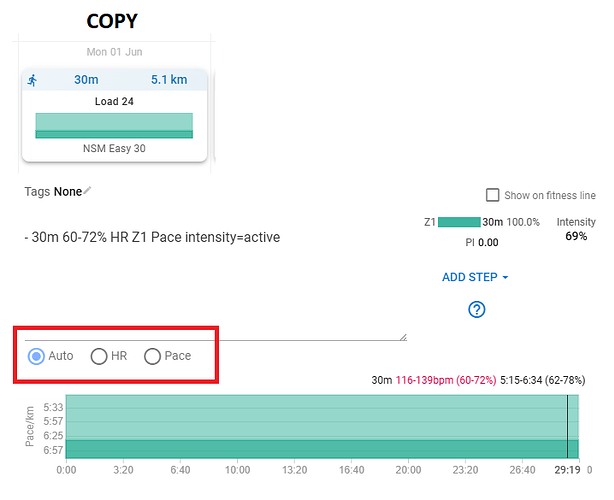
Task: Open the ADD STEP dropdown
Action: coord(475,277)
